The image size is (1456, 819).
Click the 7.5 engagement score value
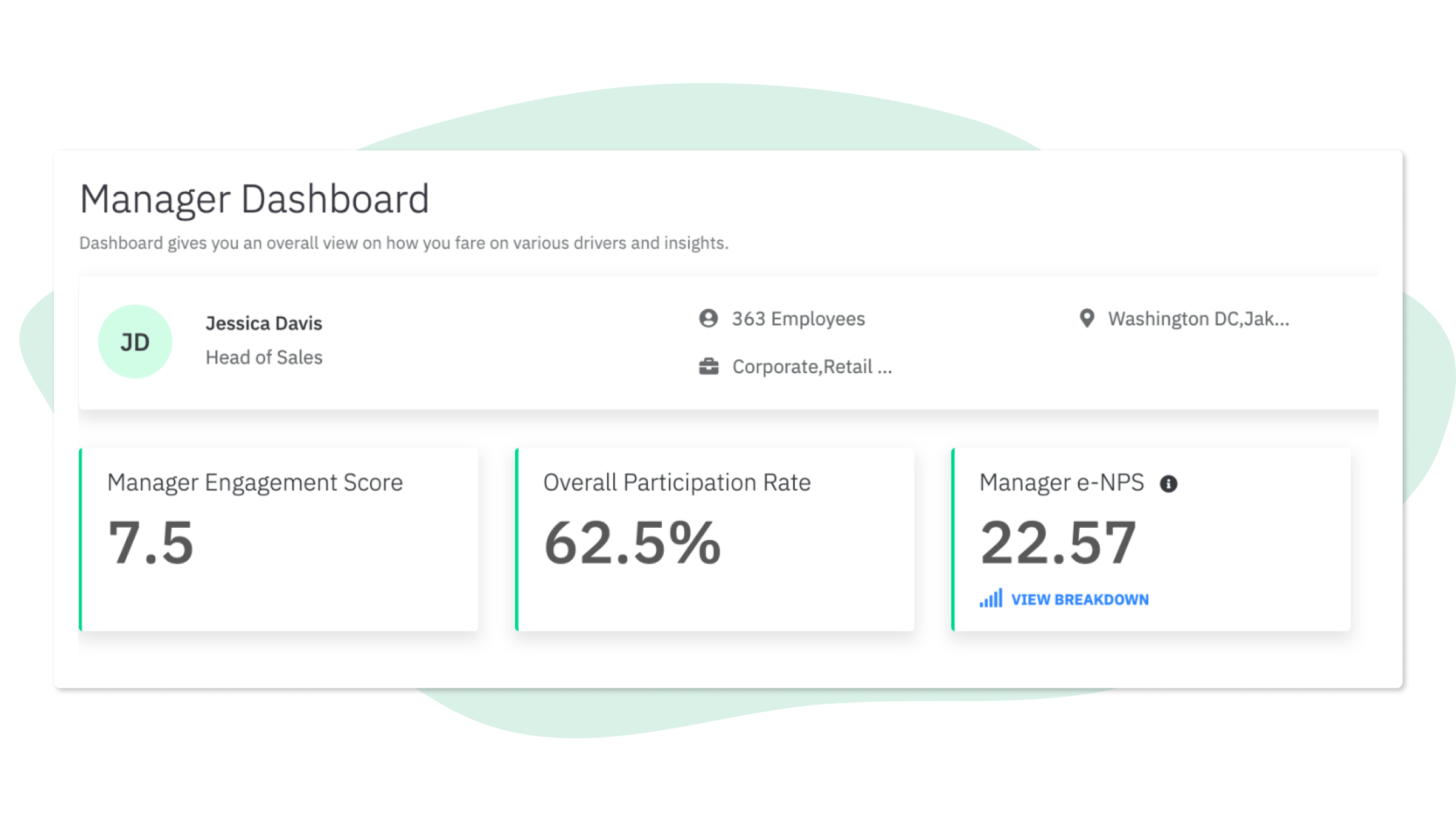point(151,542)
